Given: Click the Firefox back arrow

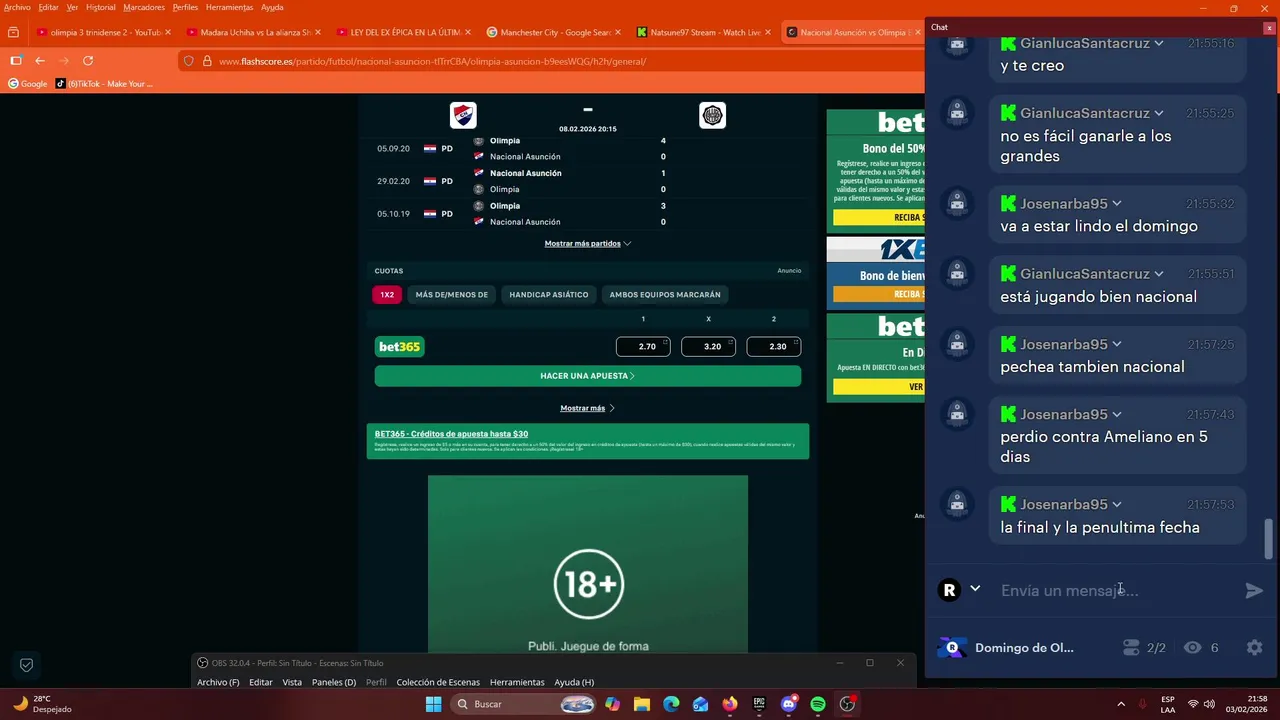Looking at the screenshot, I should [x=40, y=61].
